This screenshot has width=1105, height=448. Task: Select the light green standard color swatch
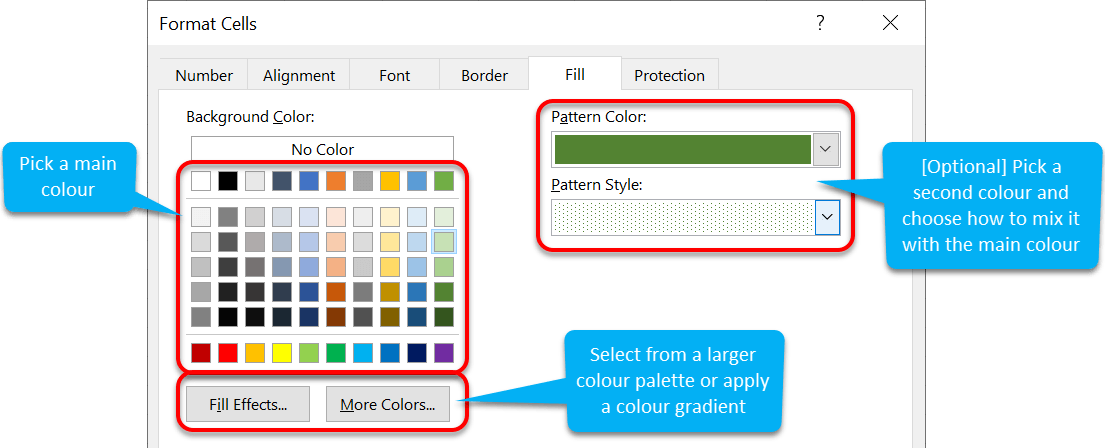coord(309,352)
